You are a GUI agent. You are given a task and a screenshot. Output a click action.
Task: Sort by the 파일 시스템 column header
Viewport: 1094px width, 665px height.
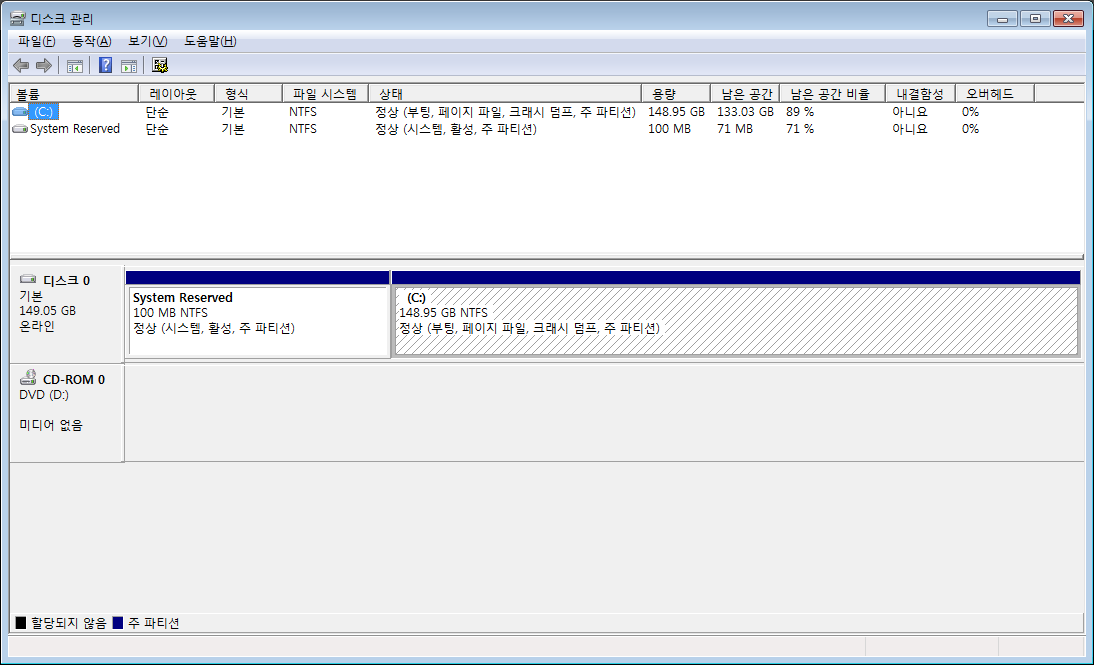click(324, 94)
